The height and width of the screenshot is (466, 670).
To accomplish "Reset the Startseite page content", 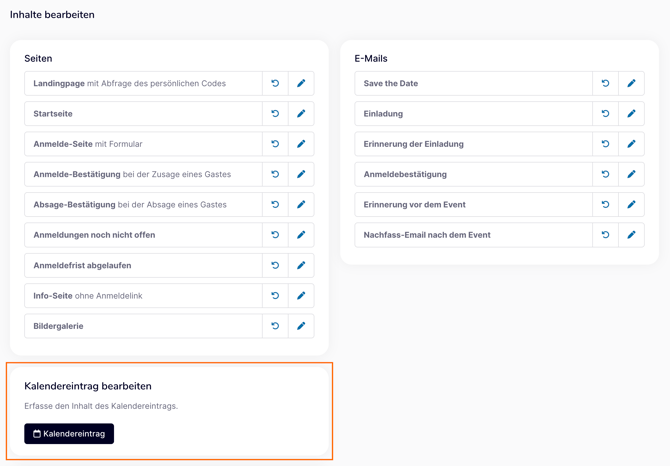I will click(275, 114).
